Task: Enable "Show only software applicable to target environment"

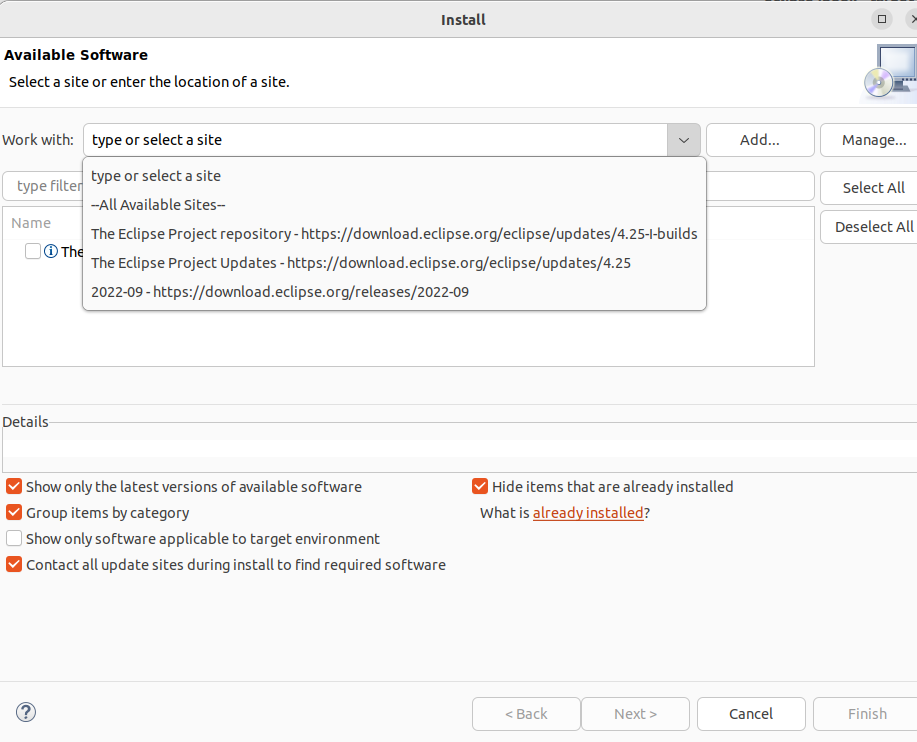Action: tap(13, 538)
